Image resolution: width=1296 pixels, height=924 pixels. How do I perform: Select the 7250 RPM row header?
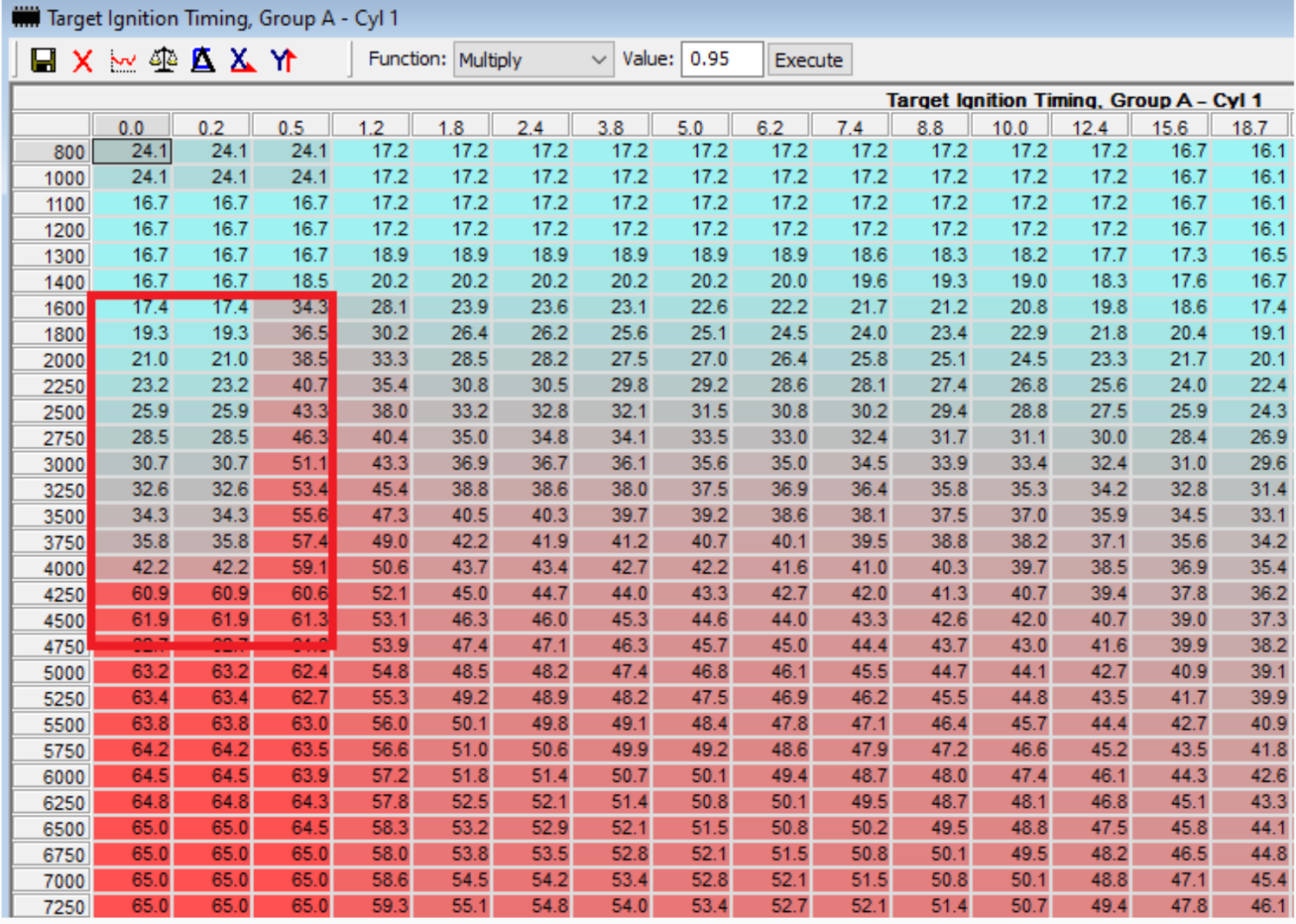52,906
